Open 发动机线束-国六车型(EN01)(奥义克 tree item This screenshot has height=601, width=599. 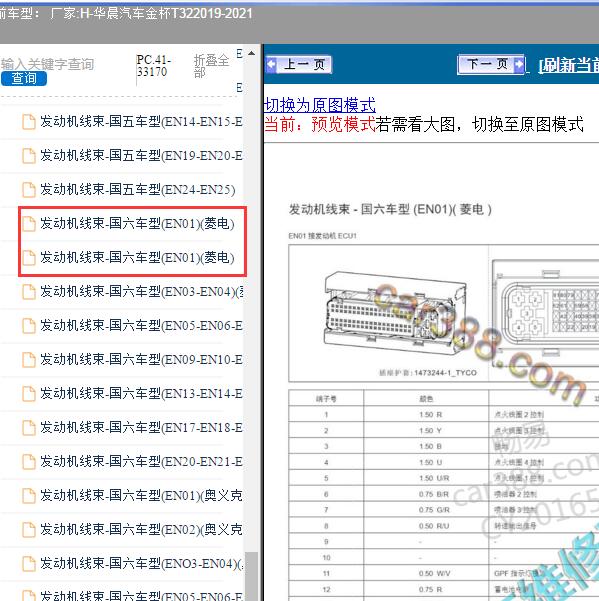(x=141, y=496)
